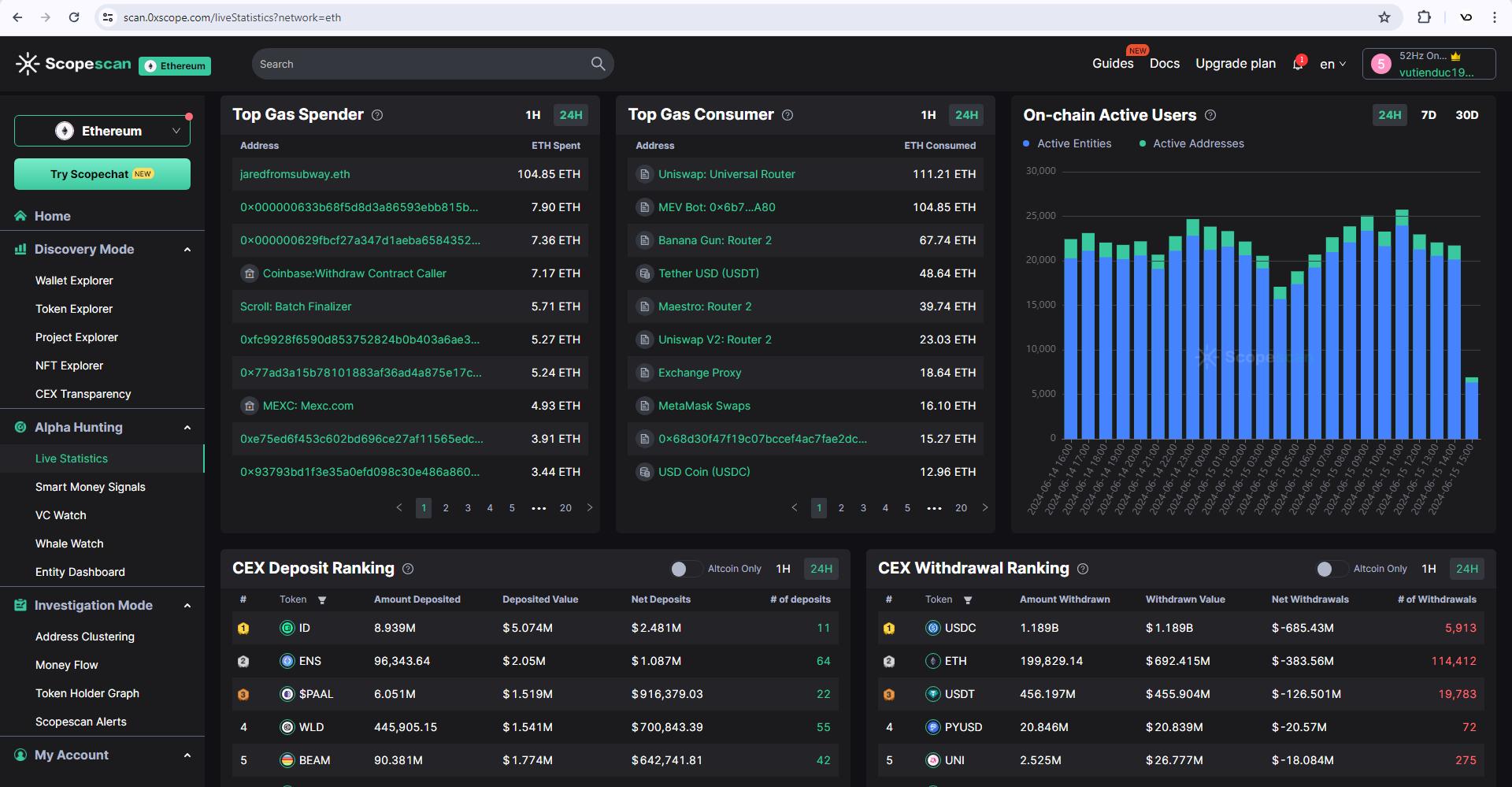Toggle Altcoin Only in CEX Withdrawal Ranking
The width and height of the screenshot is (1512, 787).
(x=1331, y=569)
